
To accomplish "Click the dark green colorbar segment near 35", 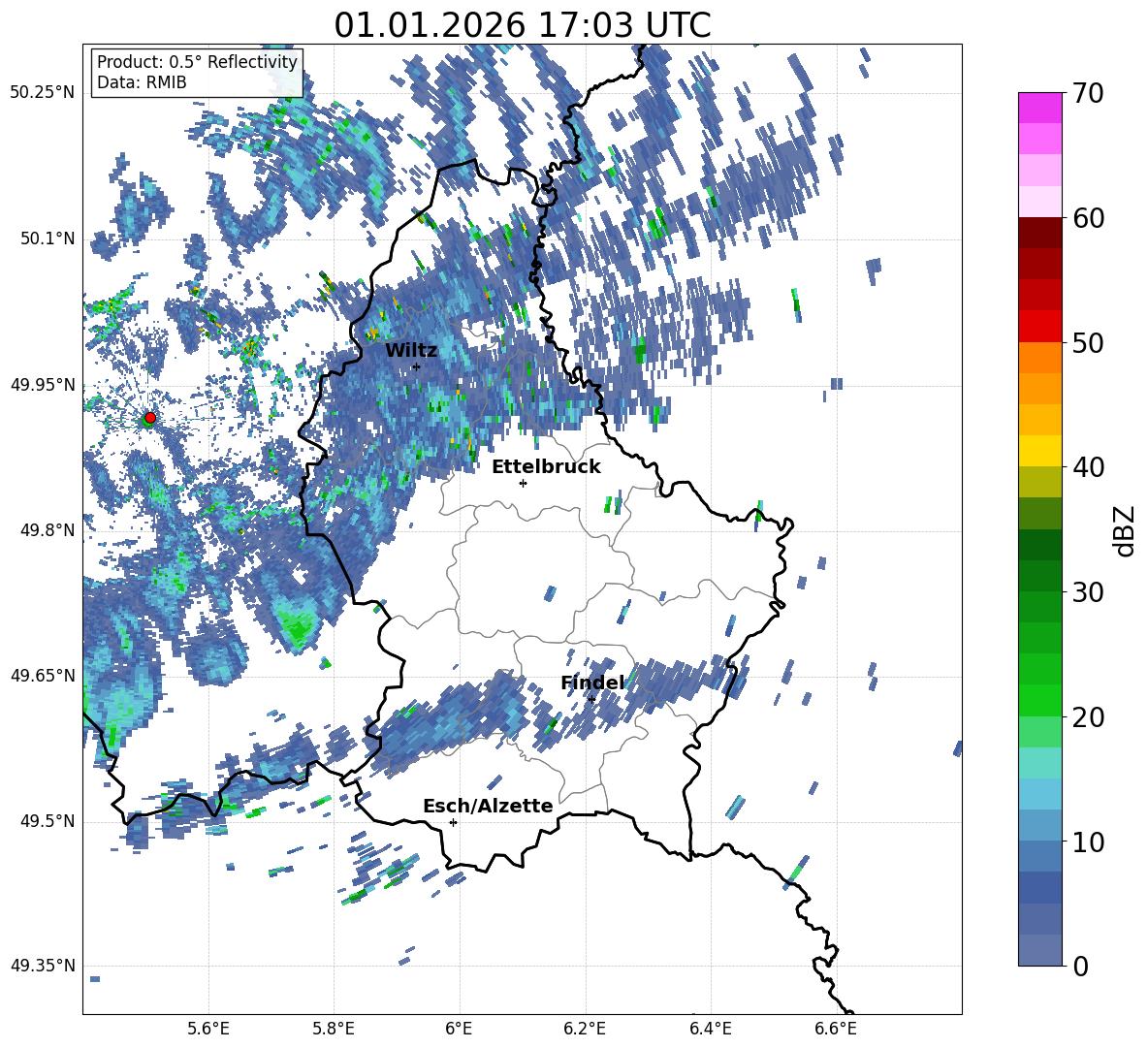I will (x=1039, y=545).
